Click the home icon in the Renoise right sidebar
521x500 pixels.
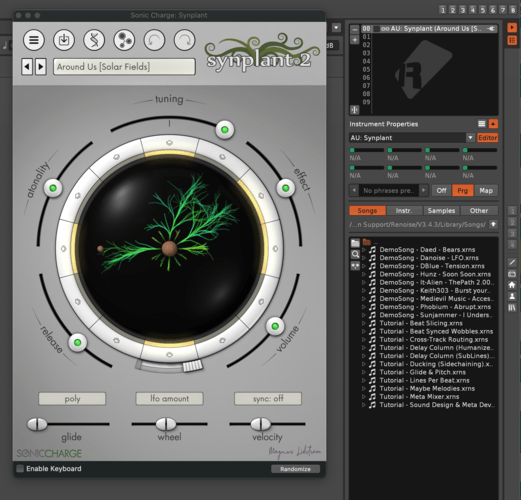point(512,285)
